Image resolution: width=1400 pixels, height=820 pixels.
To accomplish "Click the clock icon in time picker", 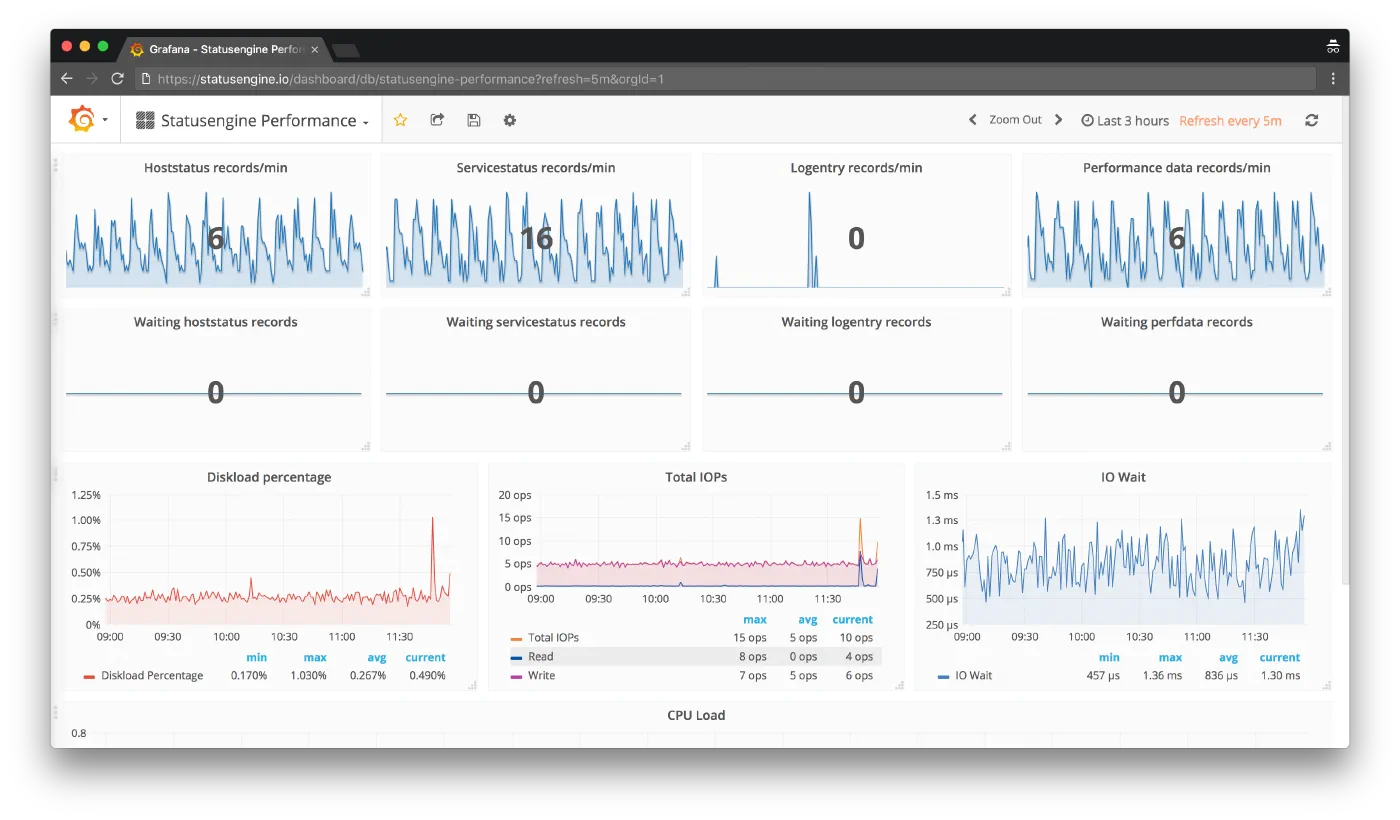I will click(1087, 120).
